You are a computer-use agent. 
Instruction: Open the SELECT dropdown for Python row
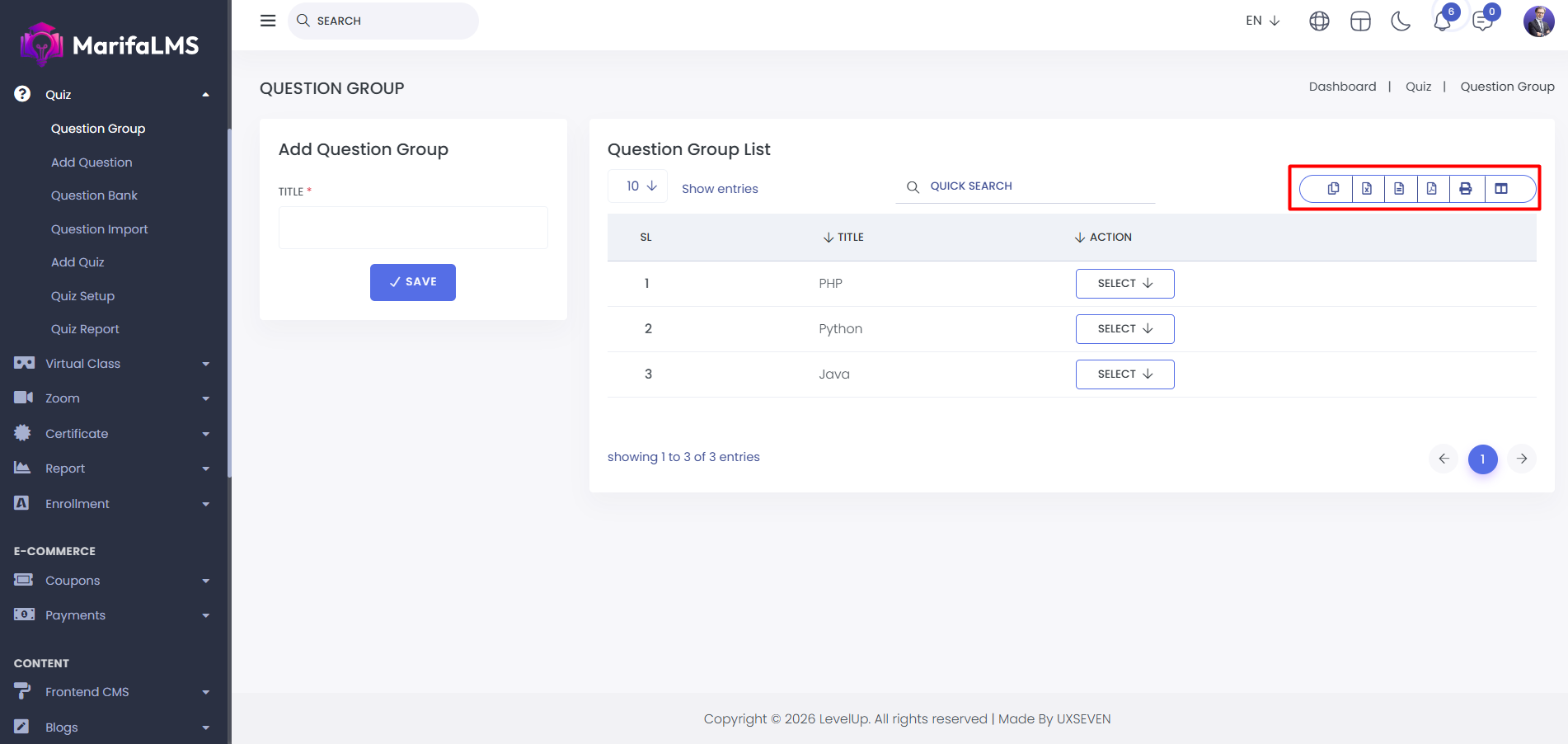[x=1124, y=329]
